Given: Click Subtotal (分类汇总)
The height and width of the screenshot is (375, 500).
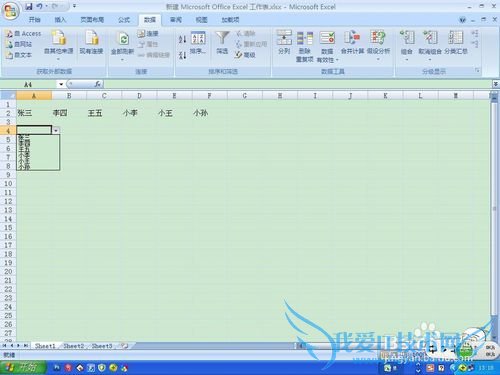Looking at the screenshot, I should tap(456, 43).
